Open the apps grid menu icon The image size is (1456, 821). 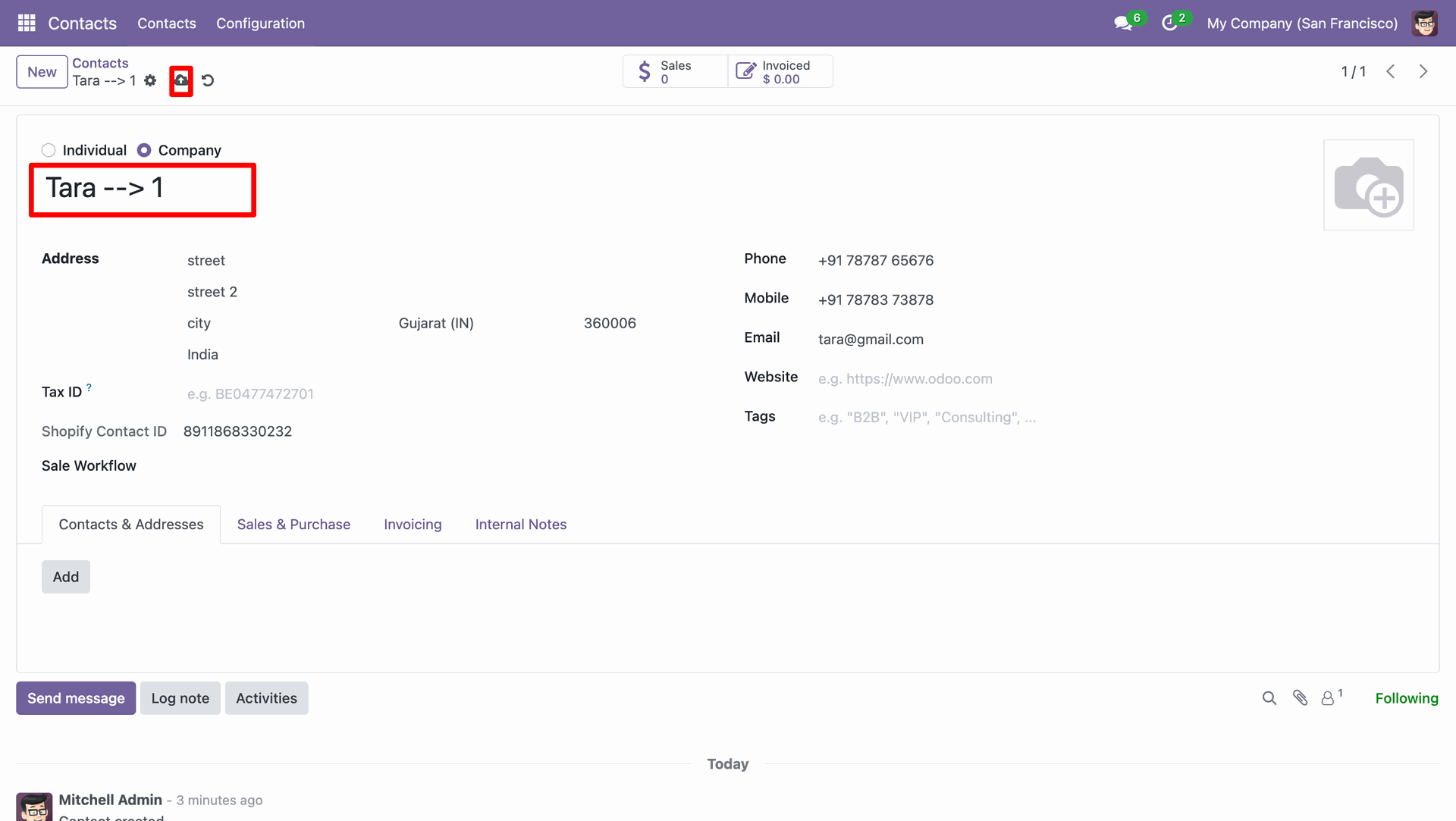point(27,23)
